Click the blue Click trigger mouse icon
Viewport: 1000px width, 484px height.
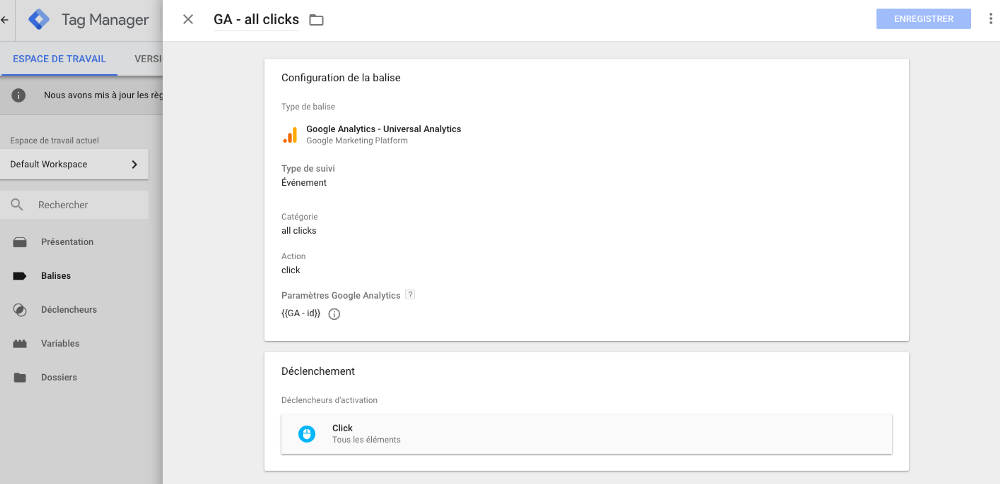click(307, 434)
